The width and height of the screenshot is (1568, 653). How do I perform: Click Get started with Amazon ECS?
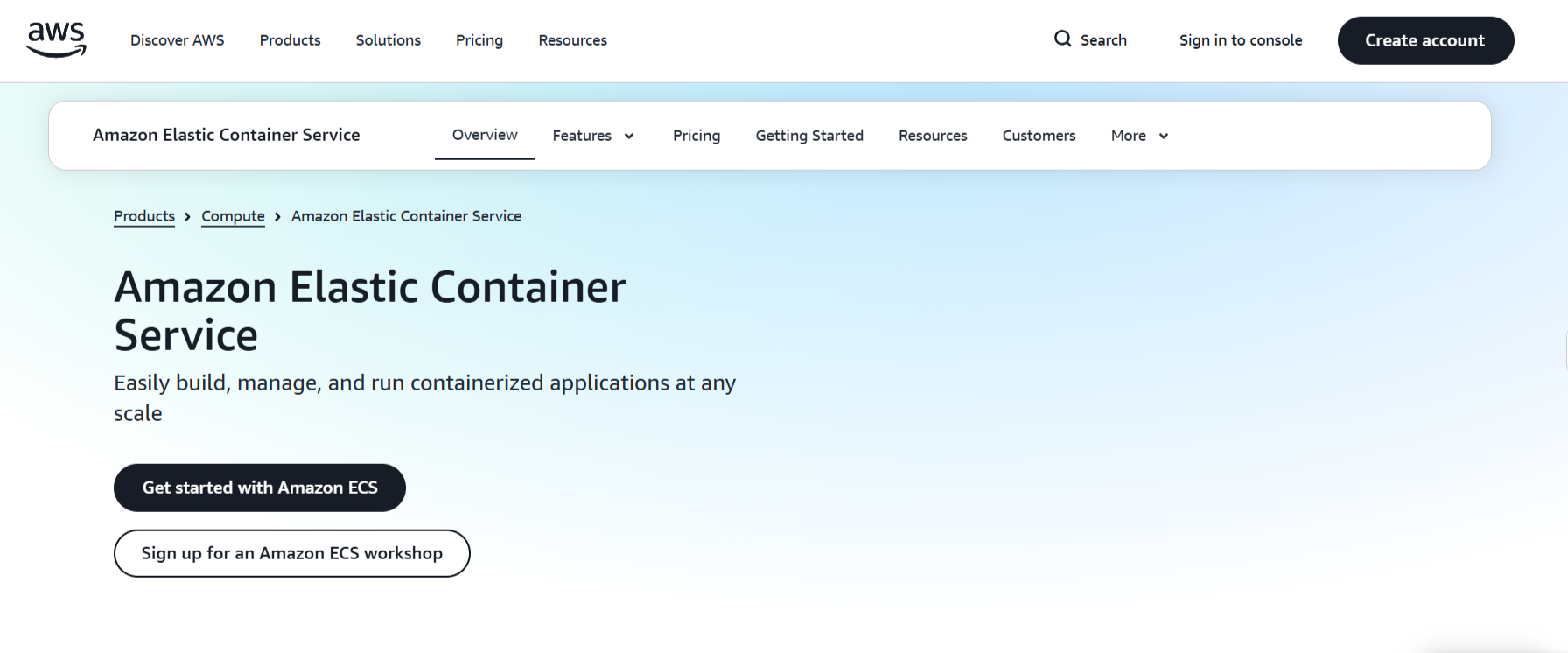pyautogui.click(x=260, y=488)
